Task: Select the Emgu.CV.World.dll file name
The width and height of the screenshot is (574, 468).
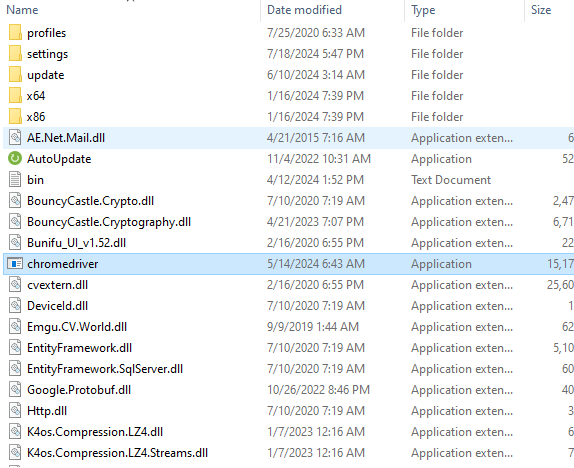Action: 77,327
